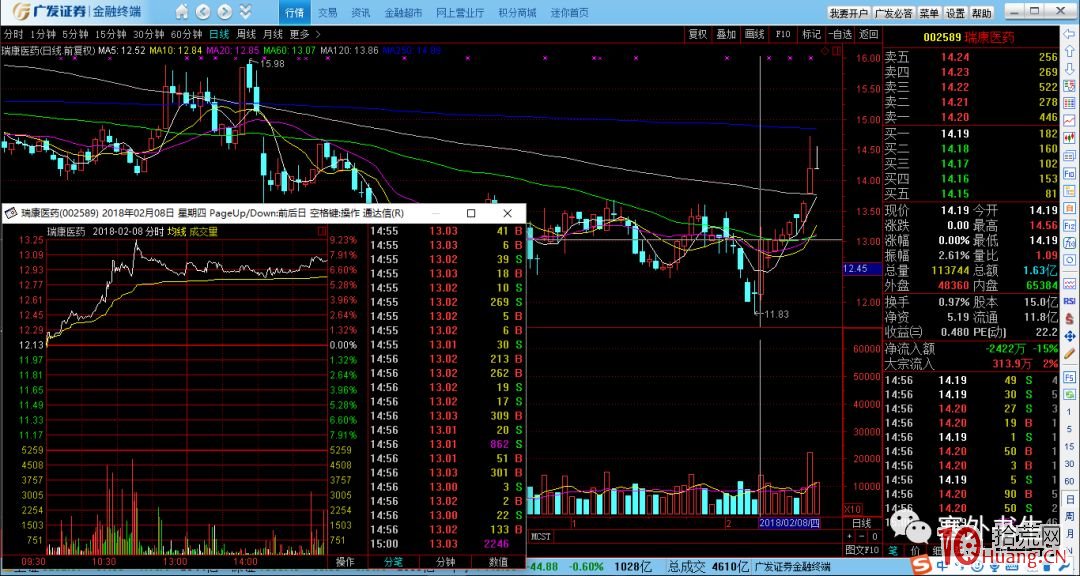The image size is (1080, 576).
Task: Open the 分钟 tab in popup
Action: point(446,562)
